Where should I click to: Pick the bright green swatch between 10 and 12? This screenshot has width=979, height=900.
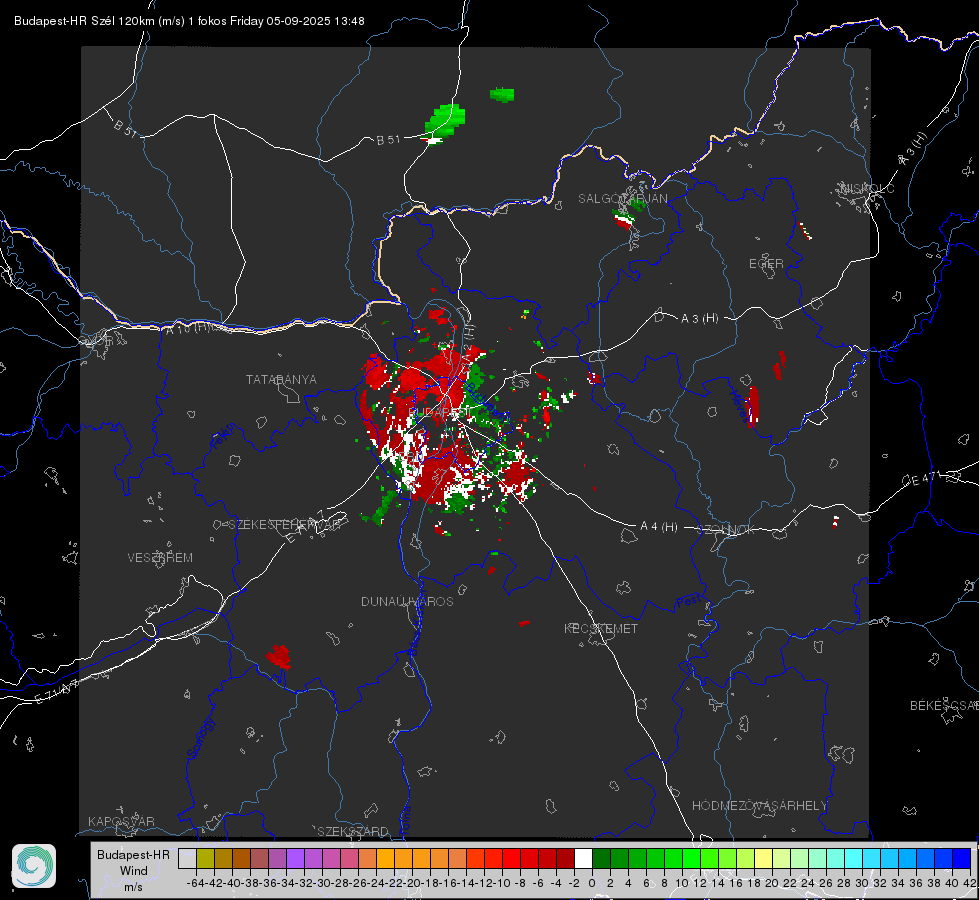coord(691,859)
